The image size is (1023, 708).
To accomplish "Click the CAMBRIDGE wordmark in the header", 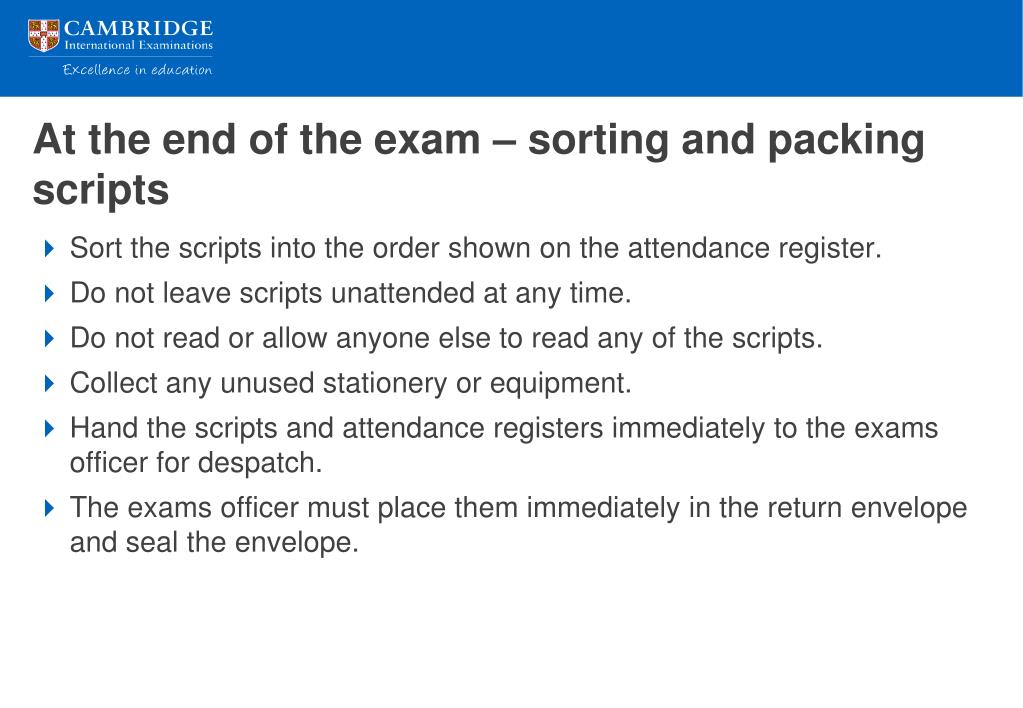I will (x=138, y=27).
